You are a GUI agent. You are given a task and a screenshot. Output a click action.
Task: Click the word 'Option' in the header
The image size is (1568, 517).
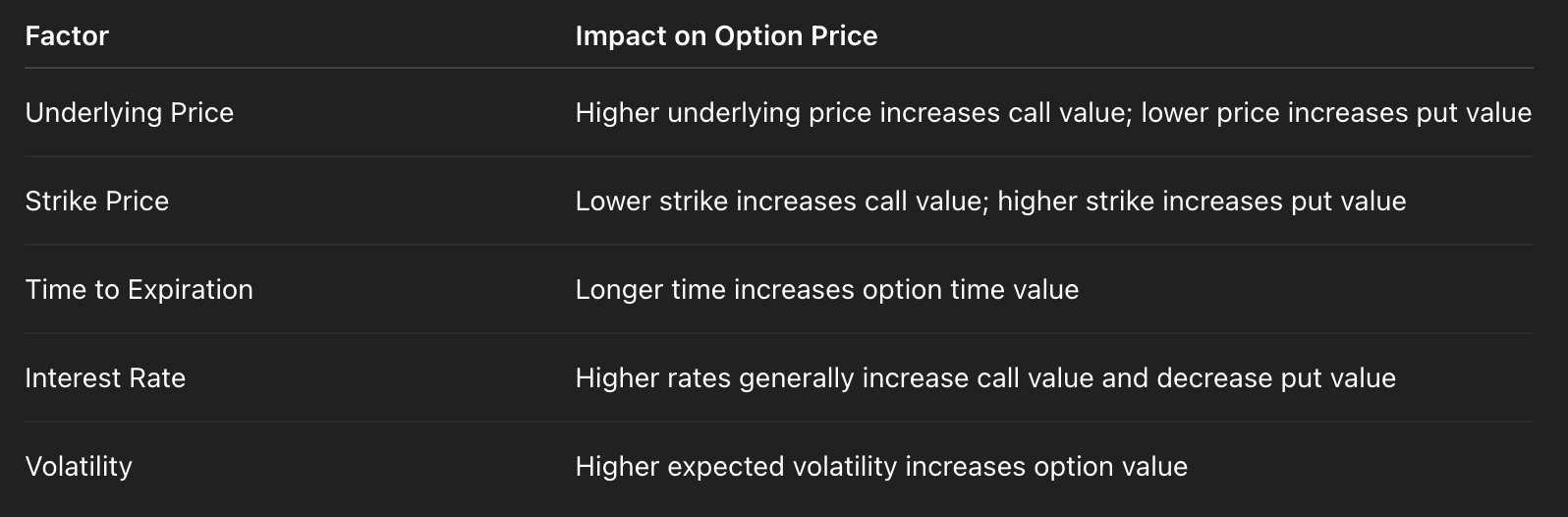point(755,36)
